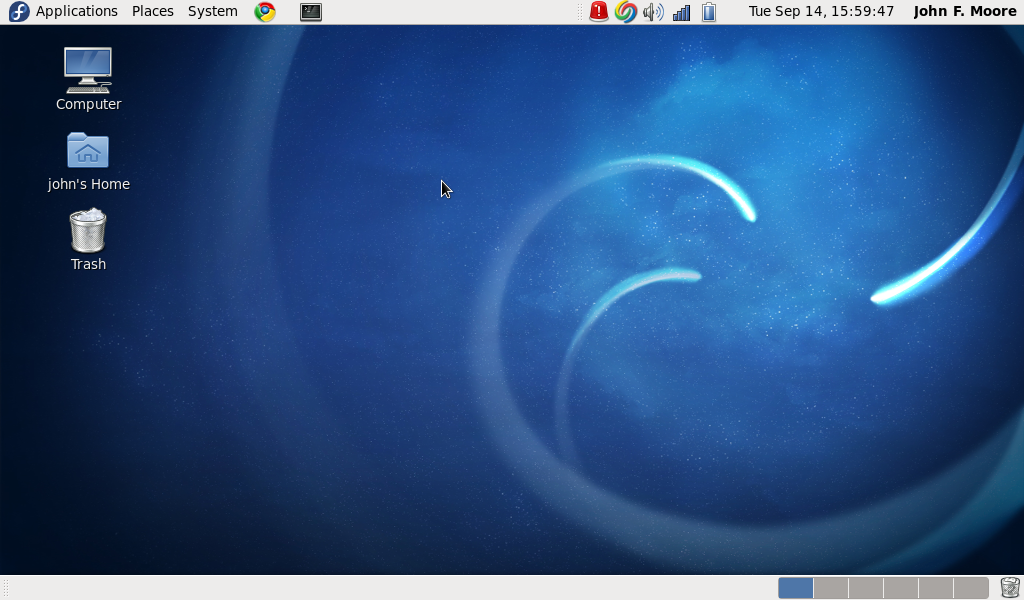Expand the John F. Moore user menu
The width and height of the screenshot is (1024, 600).
965,12
